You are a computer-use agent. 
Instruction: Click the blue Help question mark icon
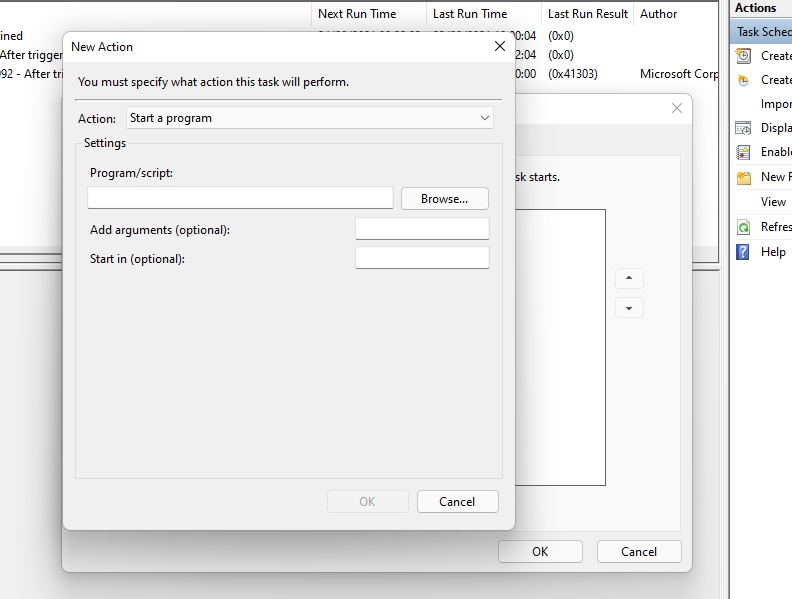(x=743, y=252)
